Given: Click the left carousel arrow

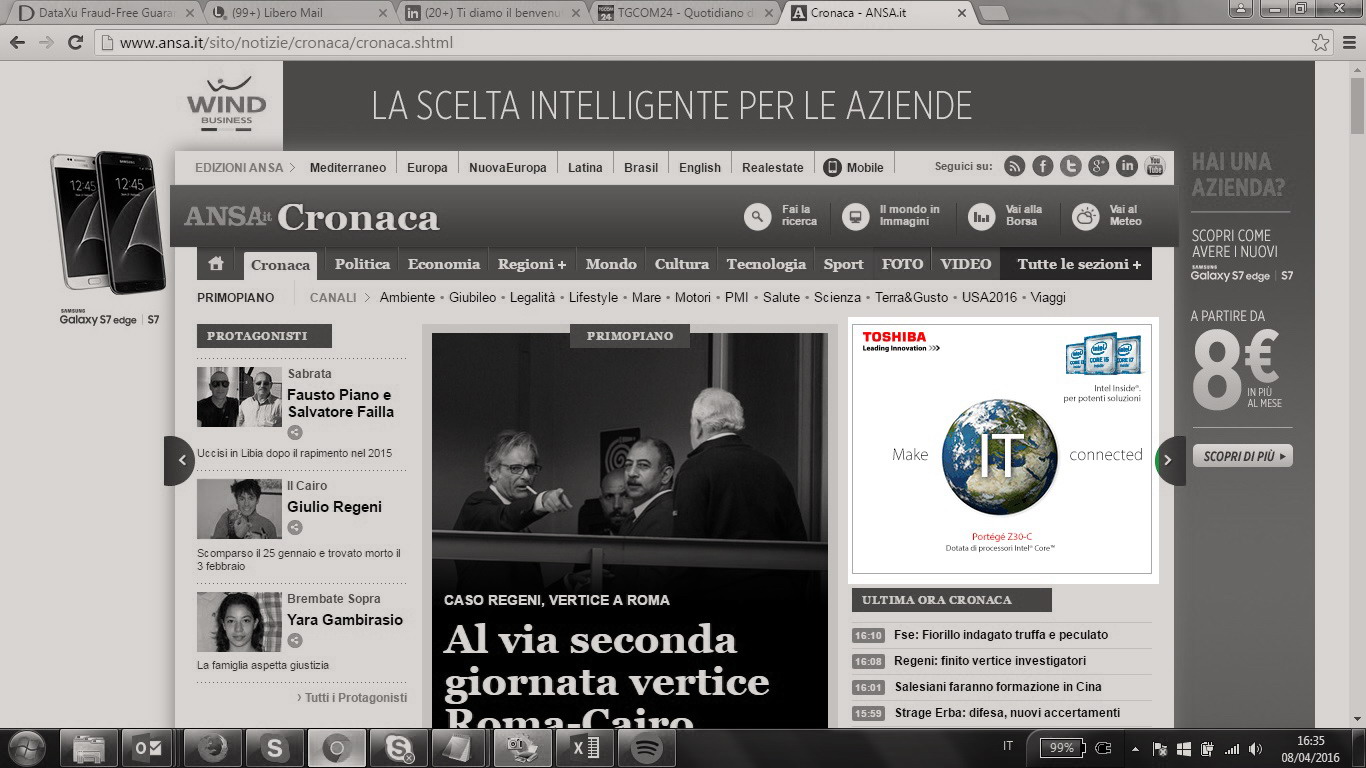Looking at the screenshot, I should pos(181,461).
